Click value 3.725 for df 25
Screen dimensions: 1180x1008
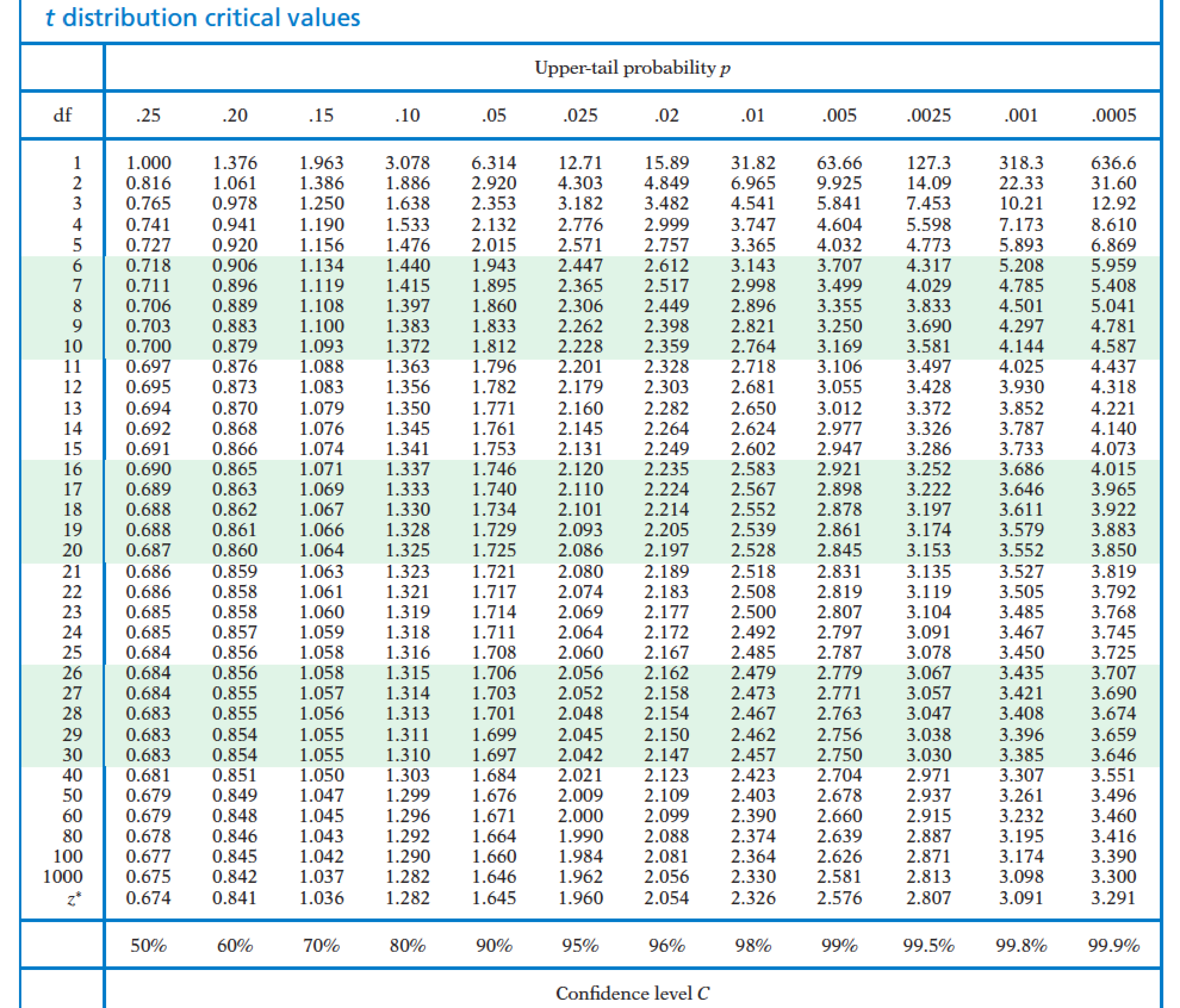[1113, 652]
